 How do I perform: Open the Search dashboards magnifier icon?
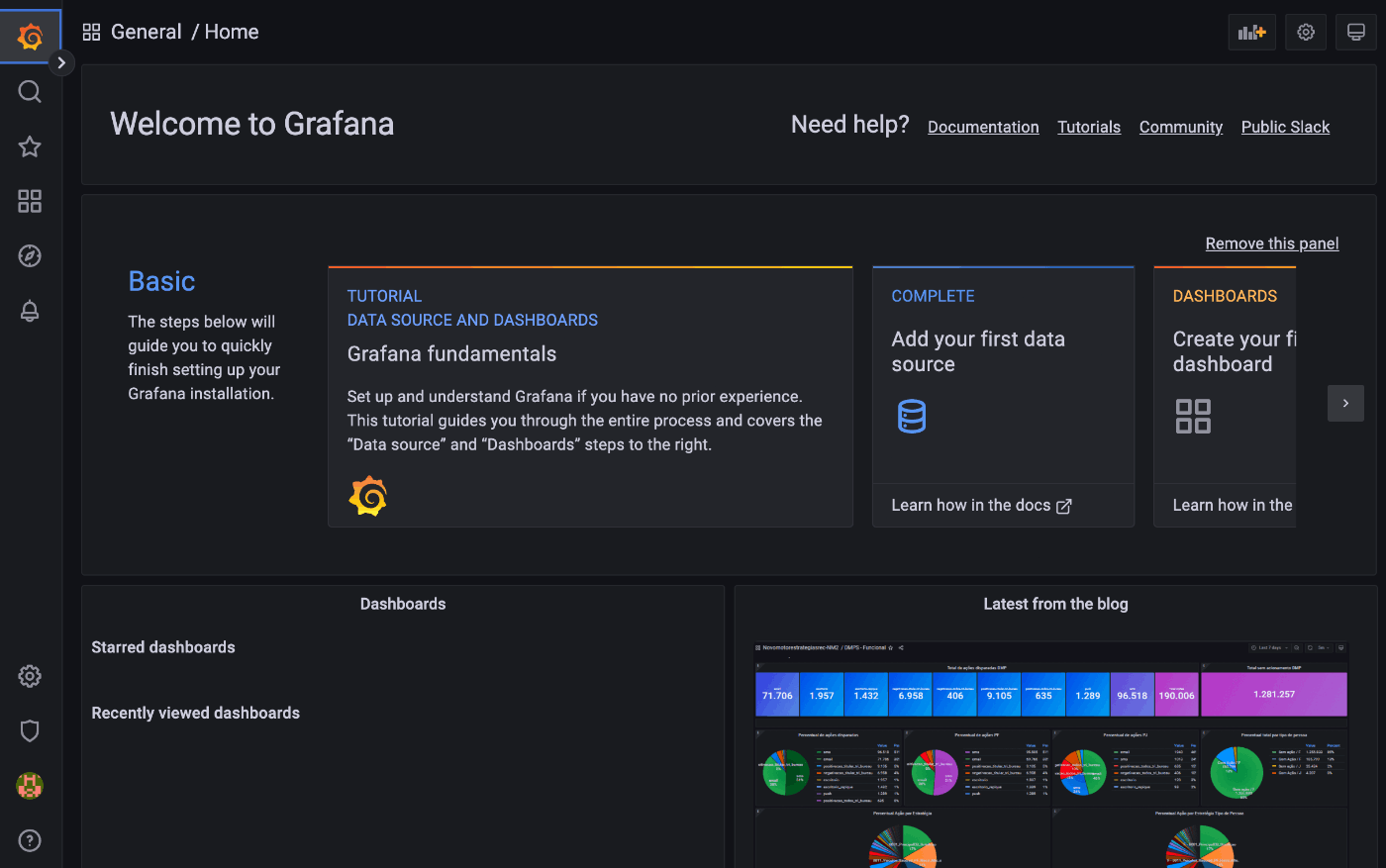(x=30, y=92)
